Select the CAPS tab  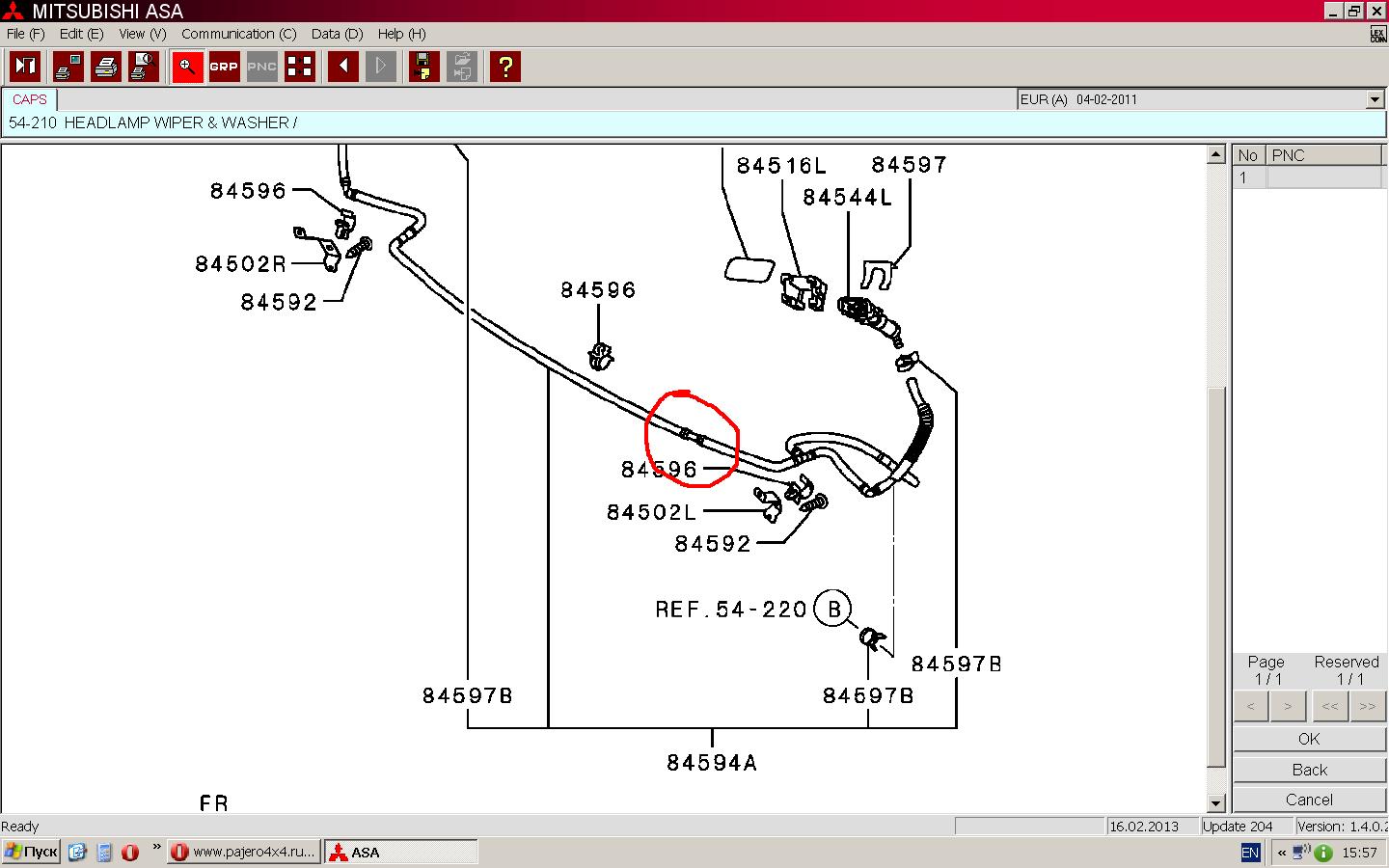pyautogui.click(x=30, y=99)
